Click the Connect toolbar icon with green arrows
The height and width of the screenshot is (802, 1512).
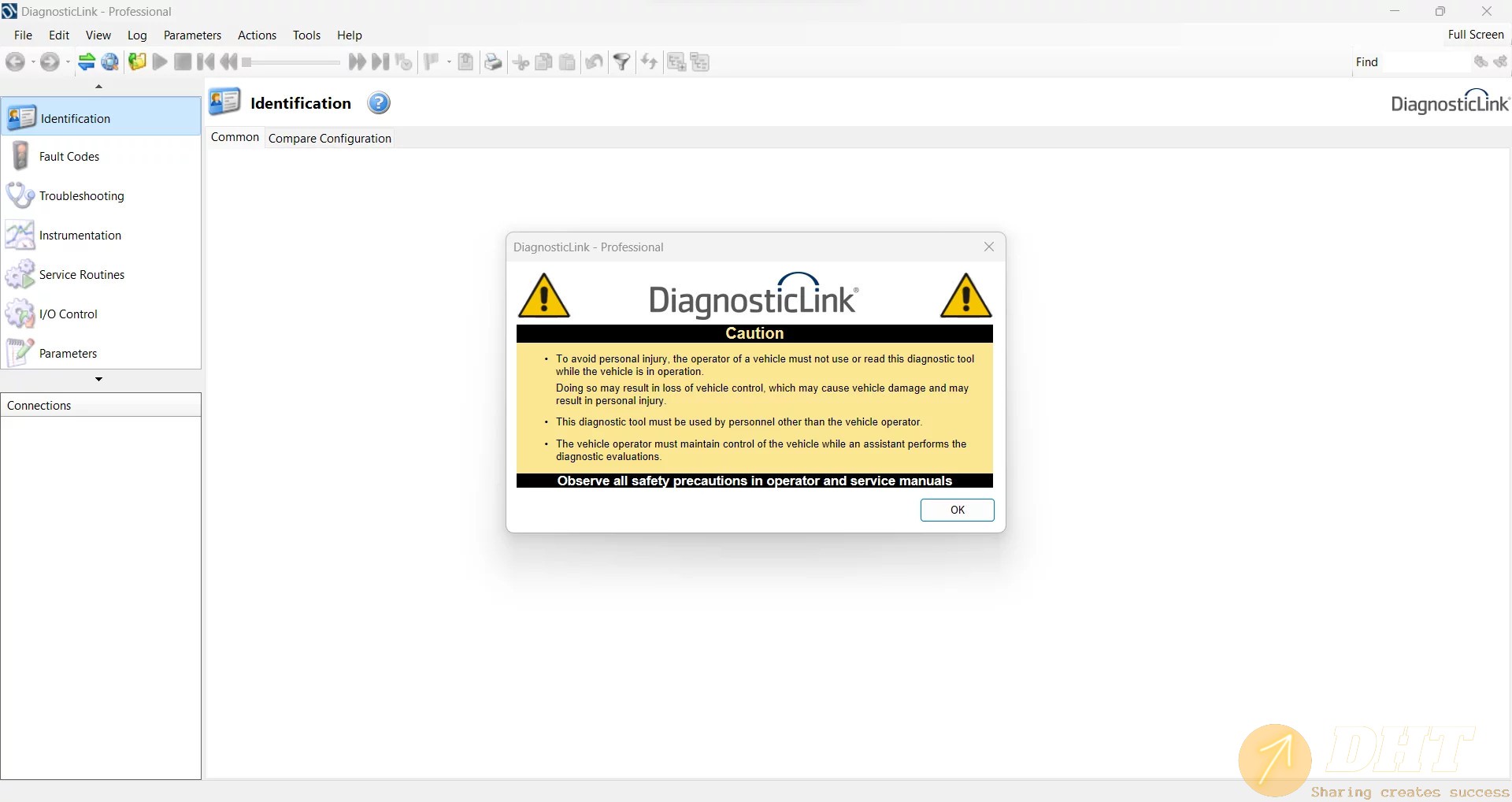(87, 62)
